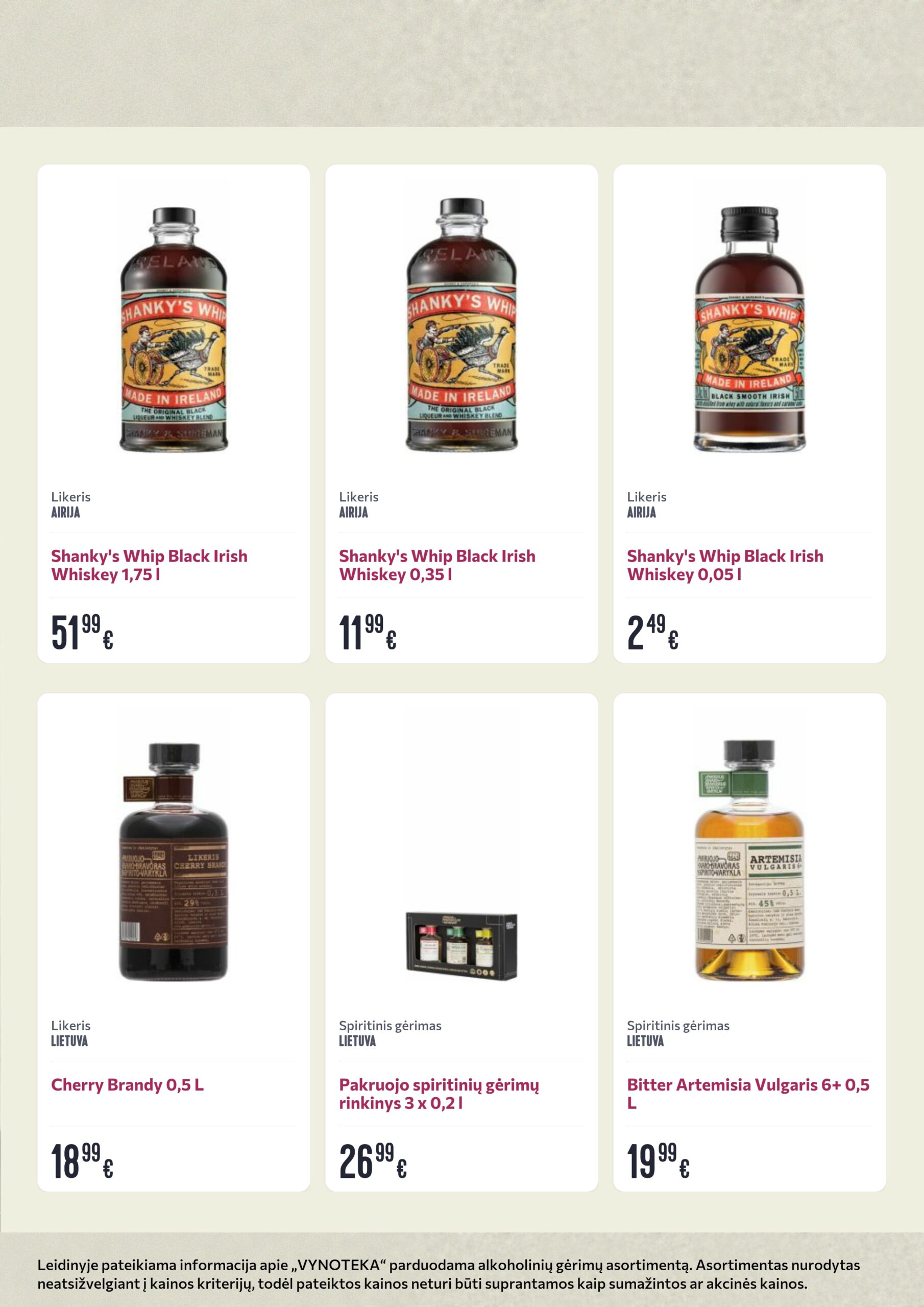Open the Shanky's Whip Black Irish Whiskey 0,35 l title
Screen dimensions: 924x1307
(x=437, y=565)
